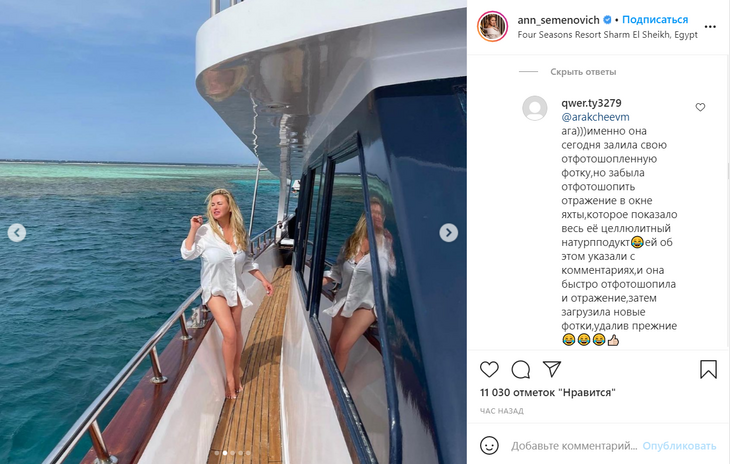Open the qwer.ty3279 commenter profile link
730x464 pixels.
[x=592, y=103]
